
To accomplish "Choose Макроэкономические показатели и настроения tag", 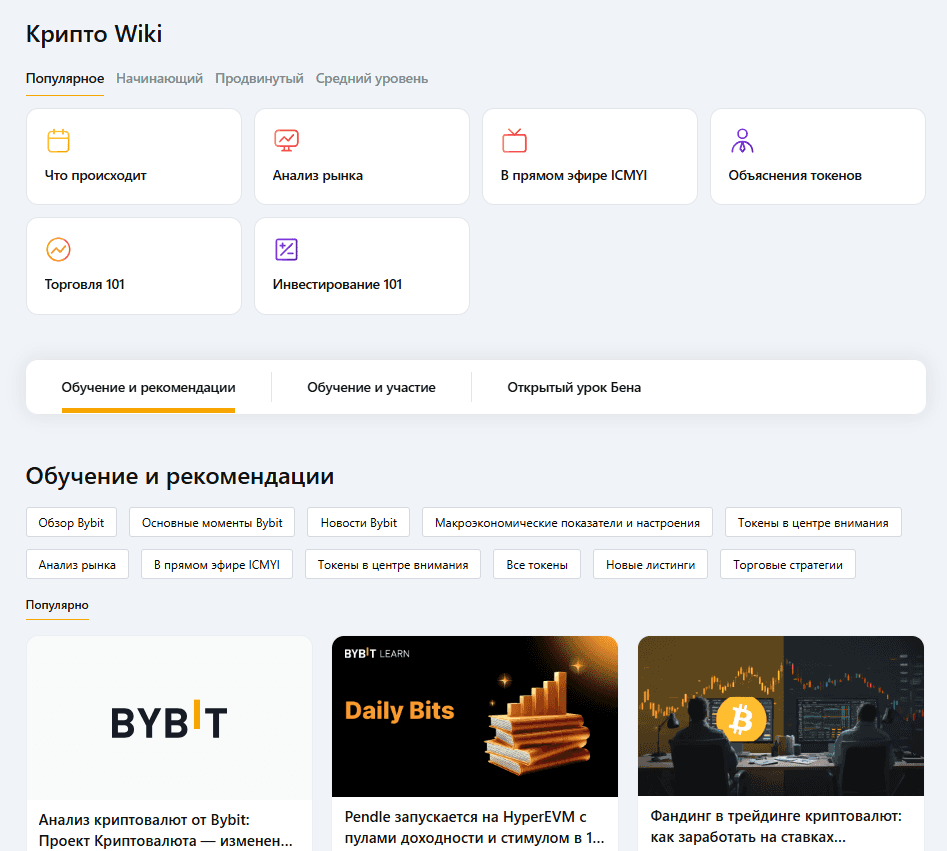I will pos(567,522).
